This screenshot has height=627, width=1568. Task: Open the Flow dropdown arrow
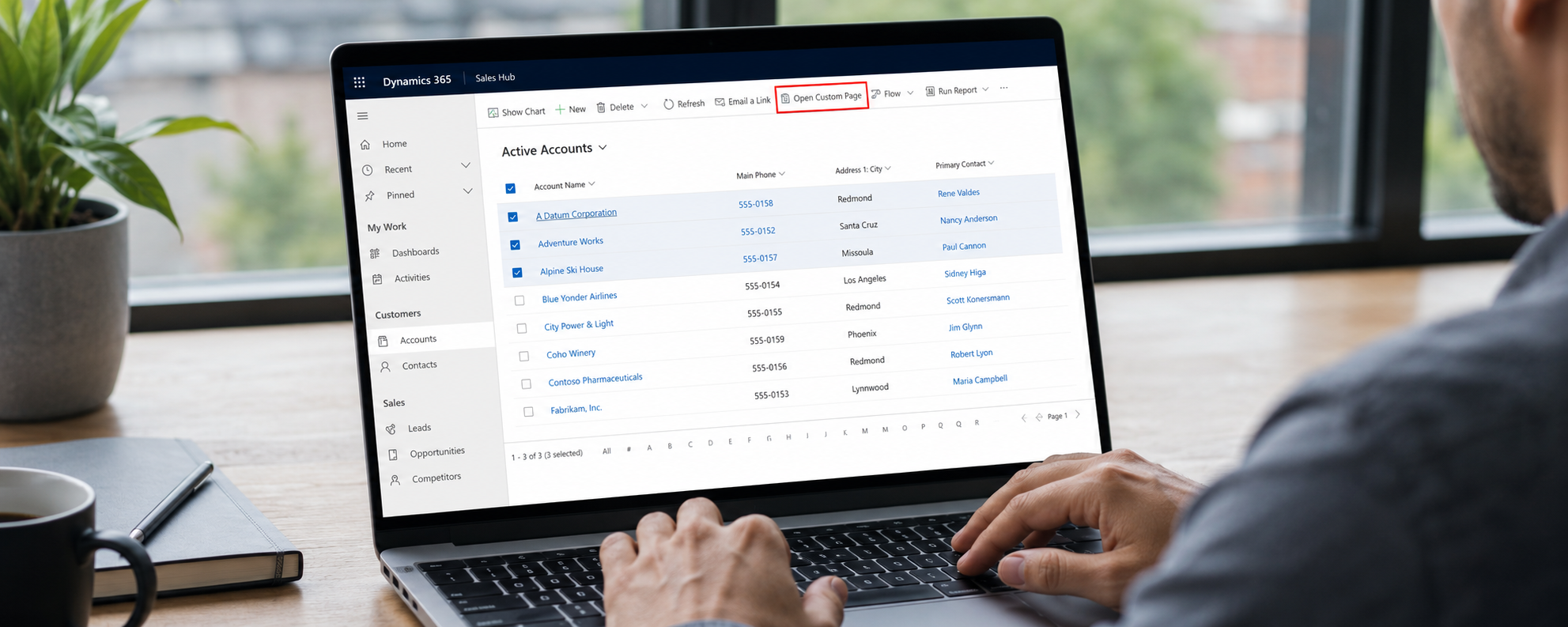coord(910,93)
